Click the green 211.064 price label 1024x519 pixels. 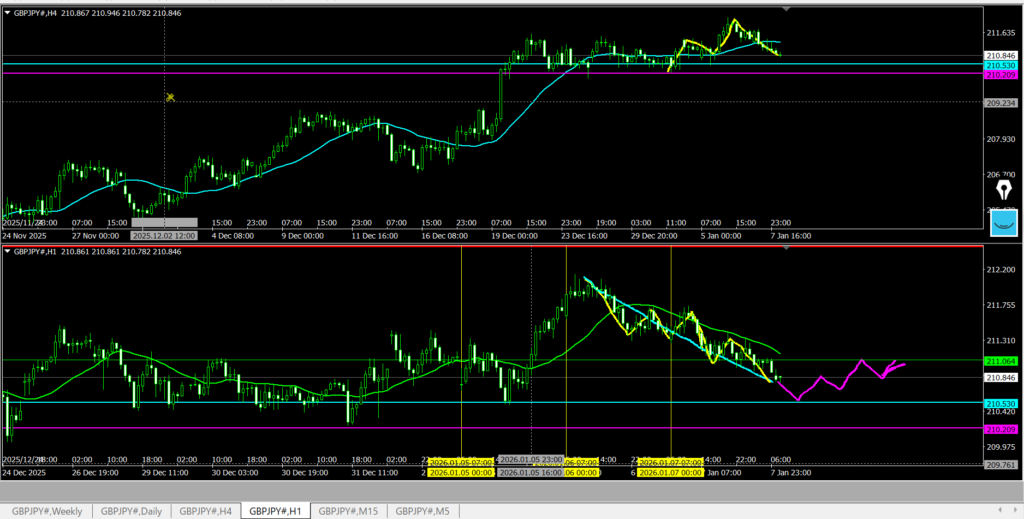tap(1001, 360)
